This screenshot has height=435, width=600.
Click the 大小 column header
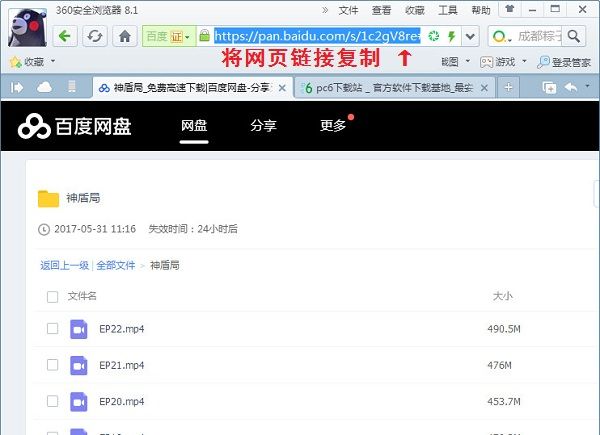tap(503, 296)
